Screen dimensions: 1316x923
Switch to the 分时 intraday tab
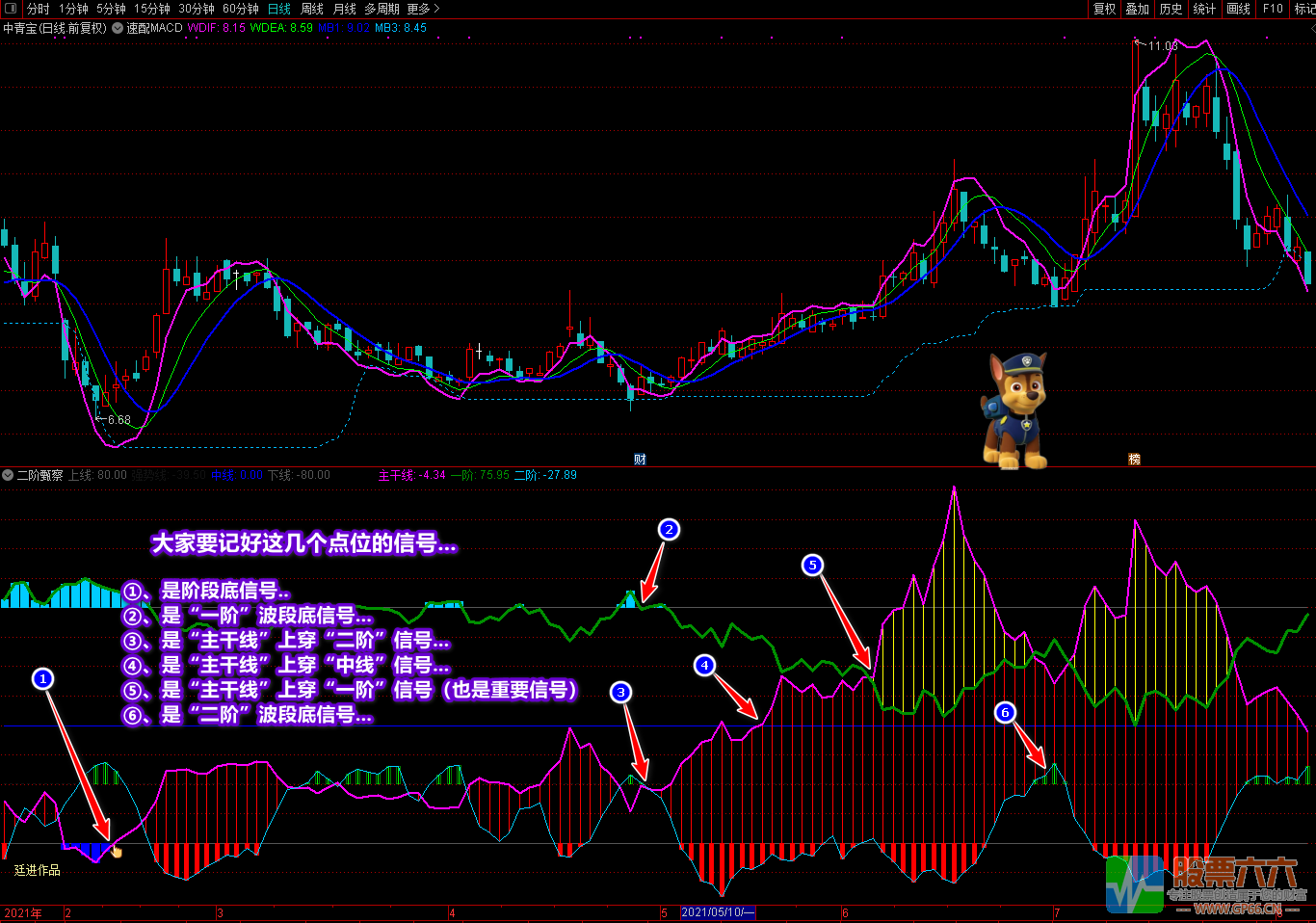click(39, 9)
